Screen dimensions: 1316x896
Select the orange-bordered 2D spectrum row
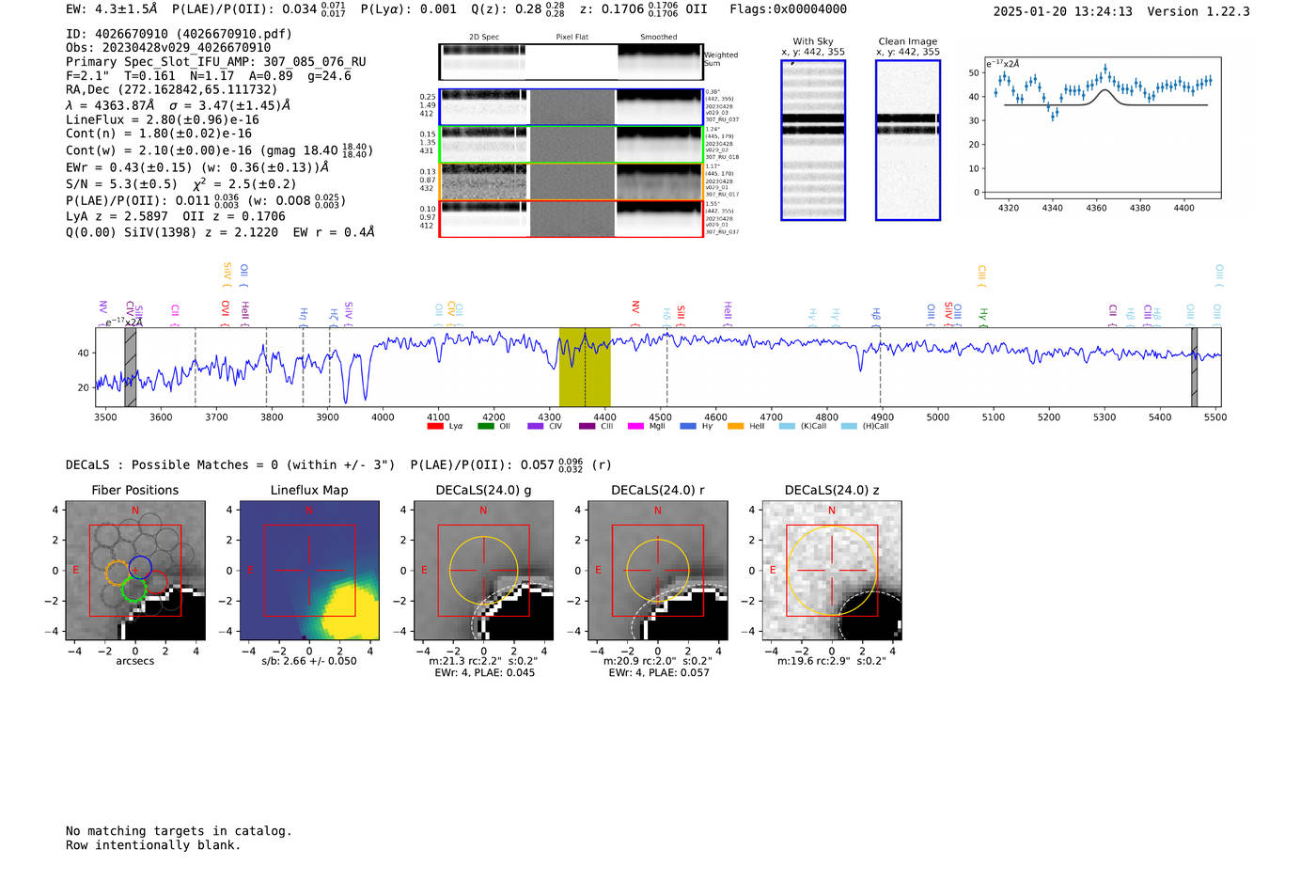point(571,181)
